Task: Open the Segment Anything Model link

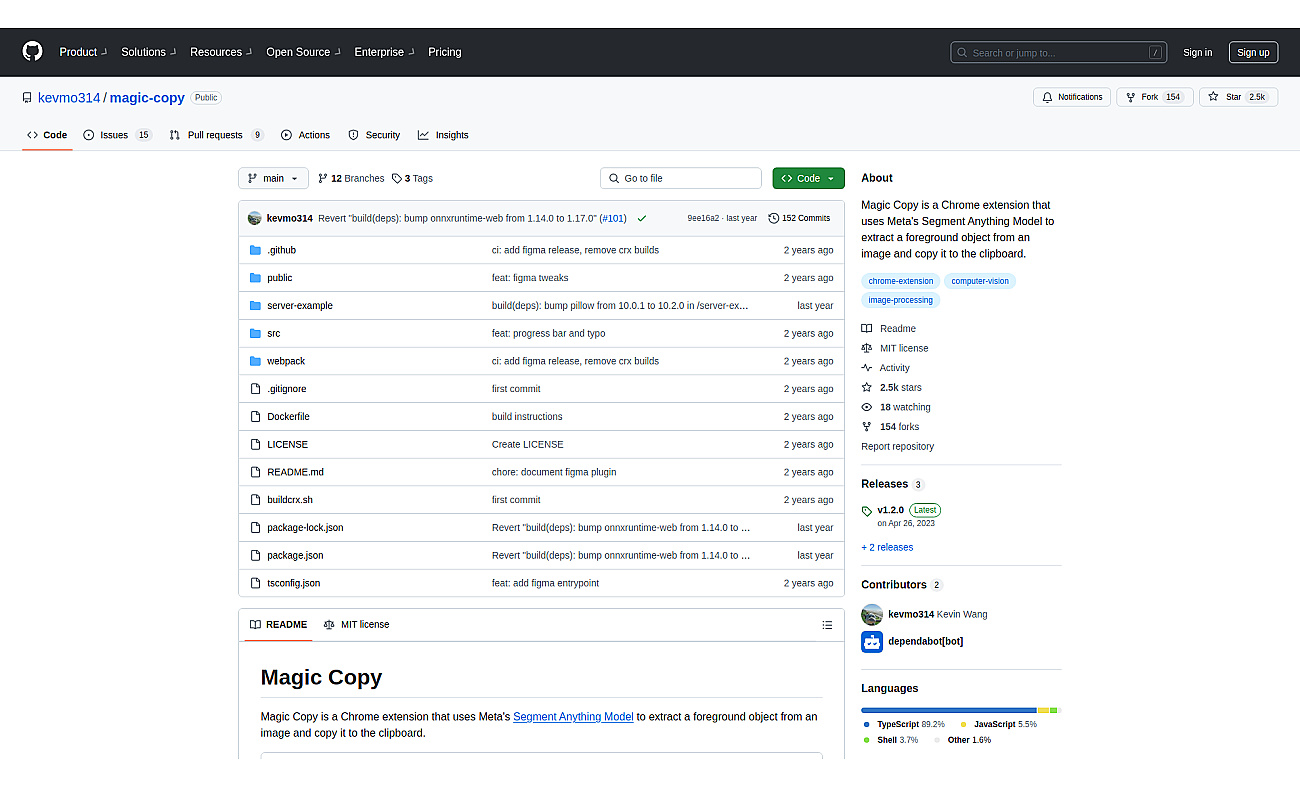Action: point(573,717)
